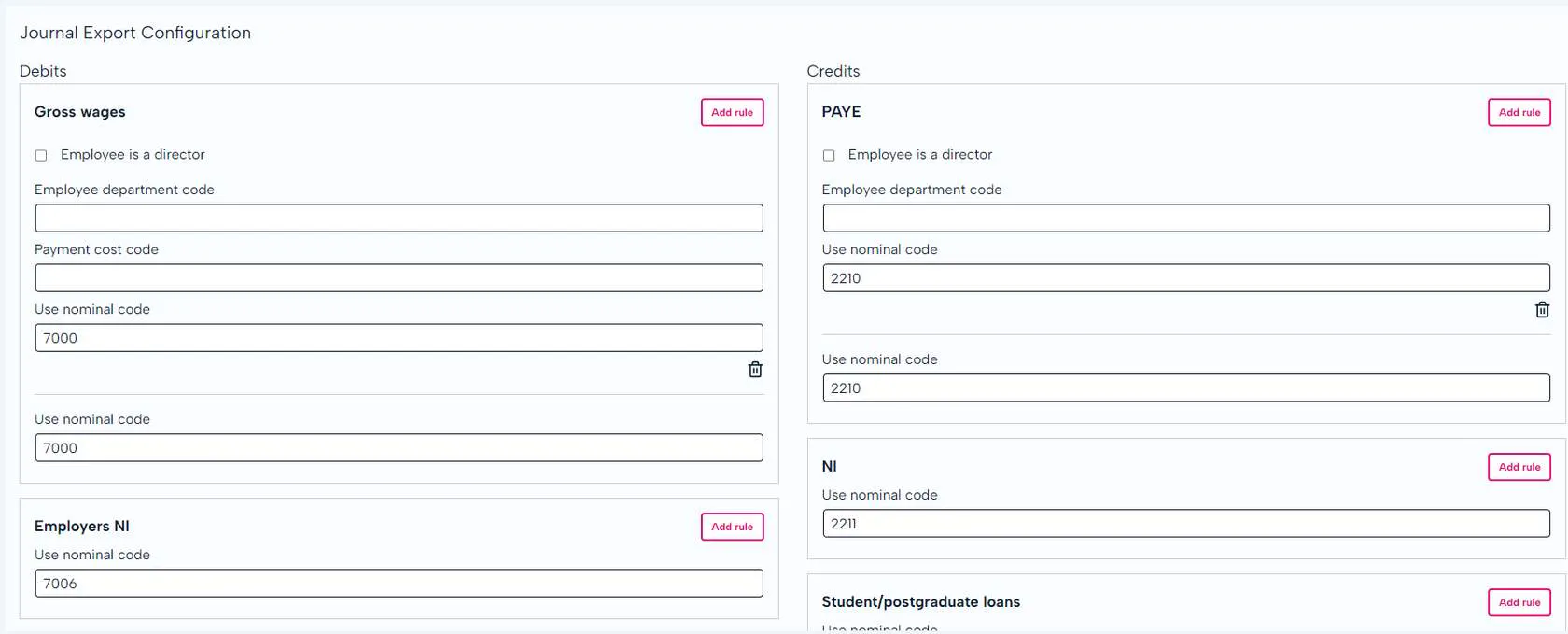Tick director checkbox under PAYE
Viewport: 1568px width, 634px height.
(829, 156)
